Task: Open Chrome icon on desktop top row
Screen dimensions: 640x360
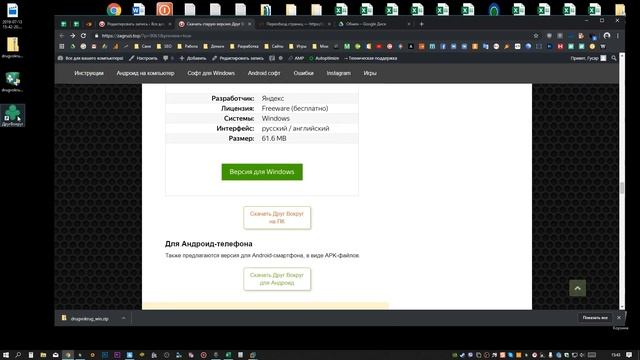Action: pos(114,9)
